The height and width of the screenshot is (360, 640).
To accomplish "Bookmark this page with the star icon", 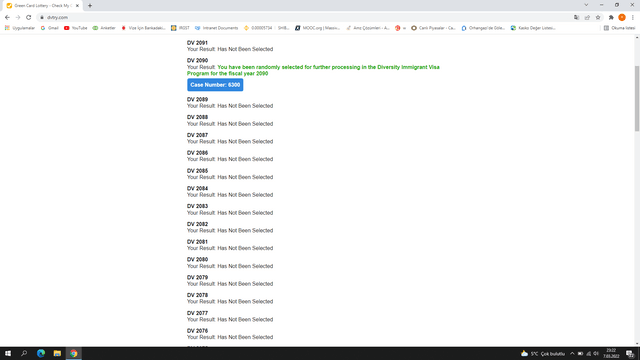I will (x=598, y=18).
